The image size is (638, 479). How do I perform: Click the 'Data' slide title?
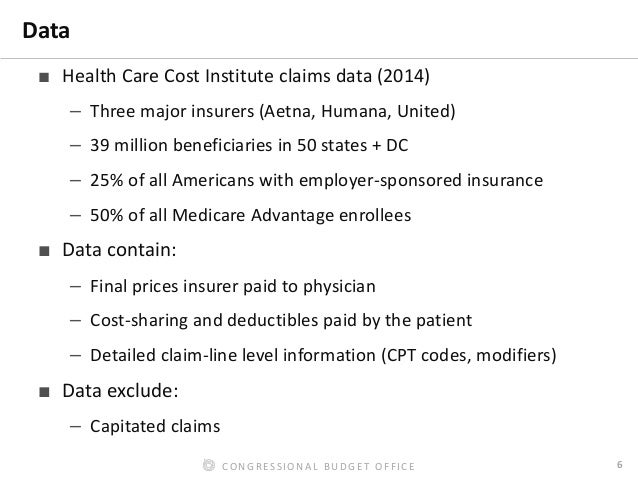pyautogui.click(x=46, y=31)
